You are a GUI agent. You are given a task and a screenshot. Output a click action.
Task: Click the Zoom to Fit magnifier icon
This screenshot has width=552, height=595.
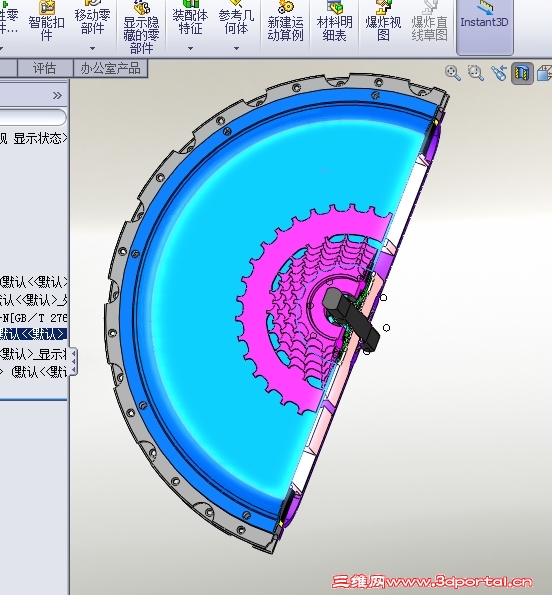tap(453, 72)
